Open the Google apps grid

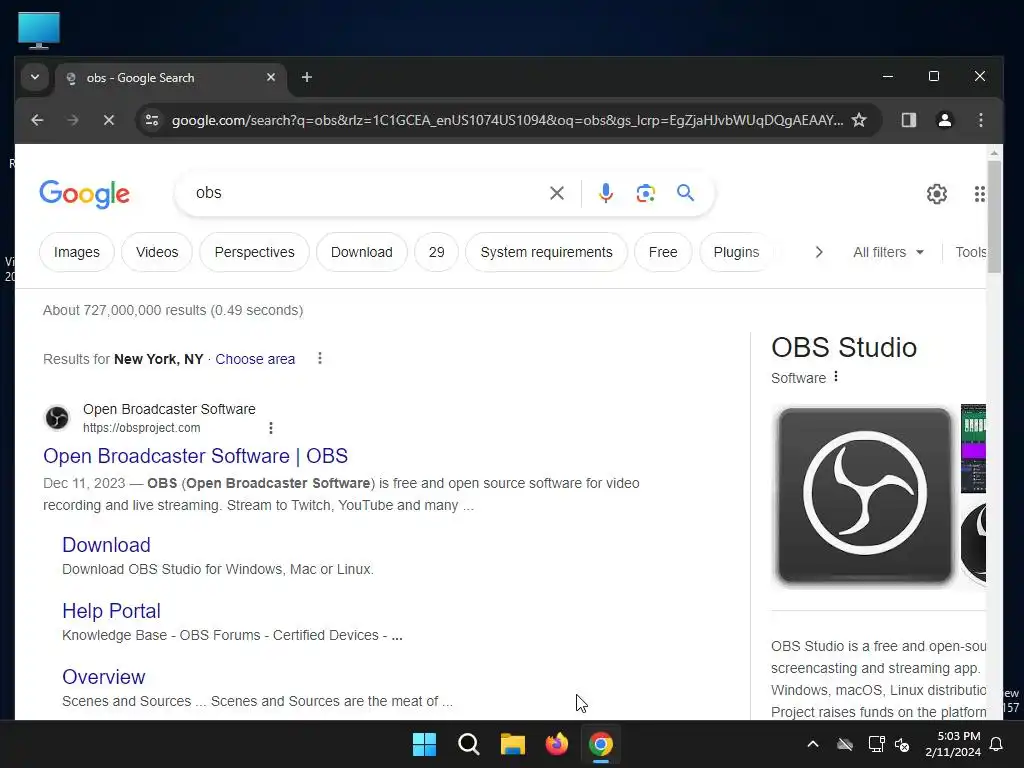pos(979,194)
